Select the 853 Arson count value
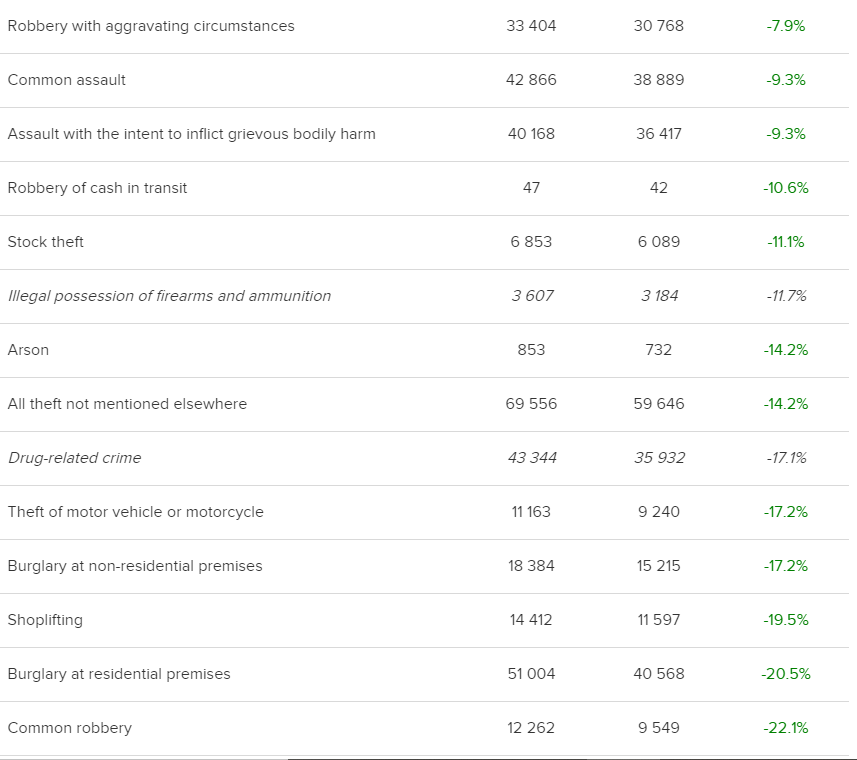Viewport: 857px width, 760px height. tap(531, 350)
